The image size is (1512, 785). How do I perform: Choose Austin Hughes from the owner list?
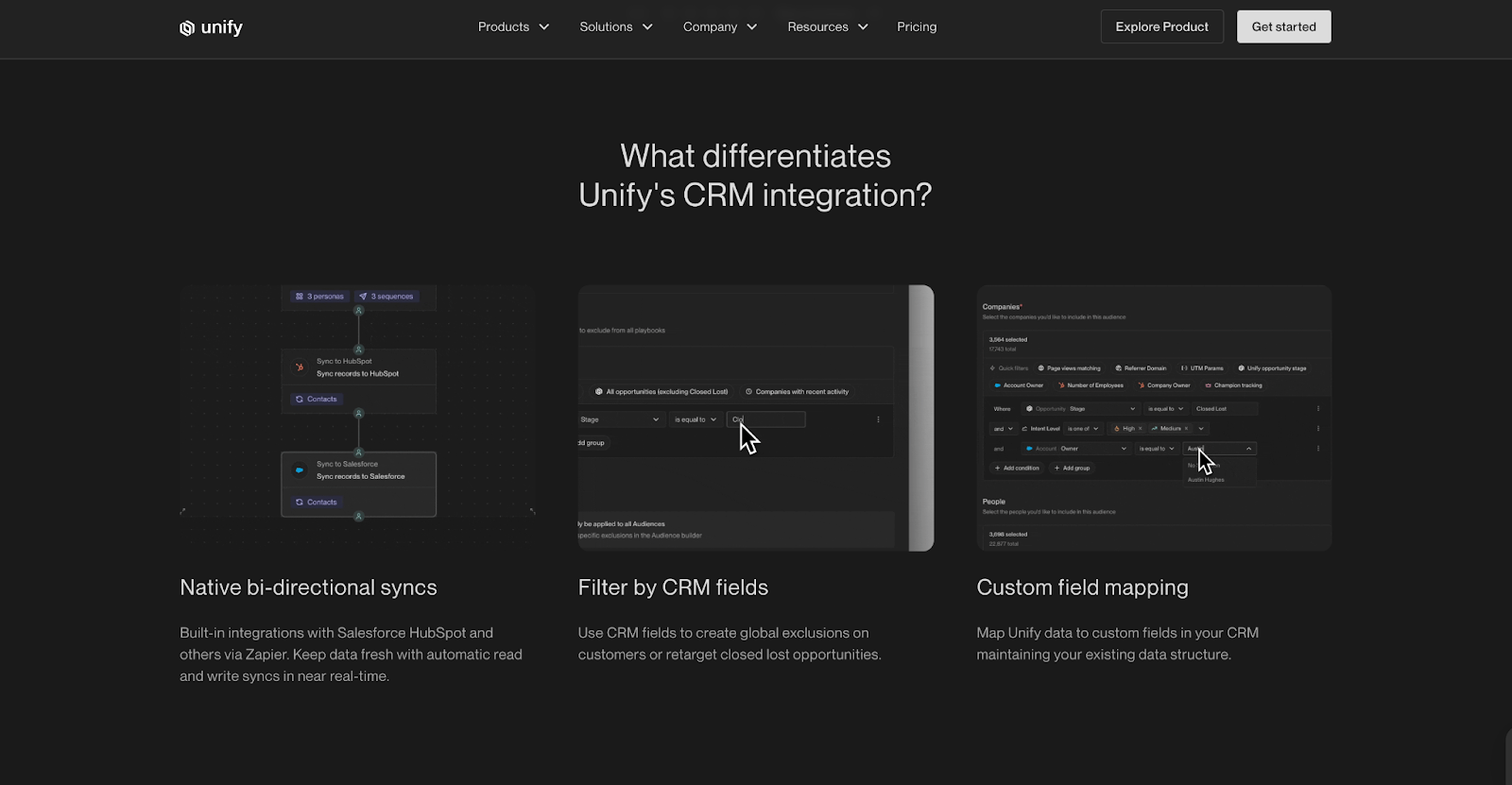point(1206,480)
